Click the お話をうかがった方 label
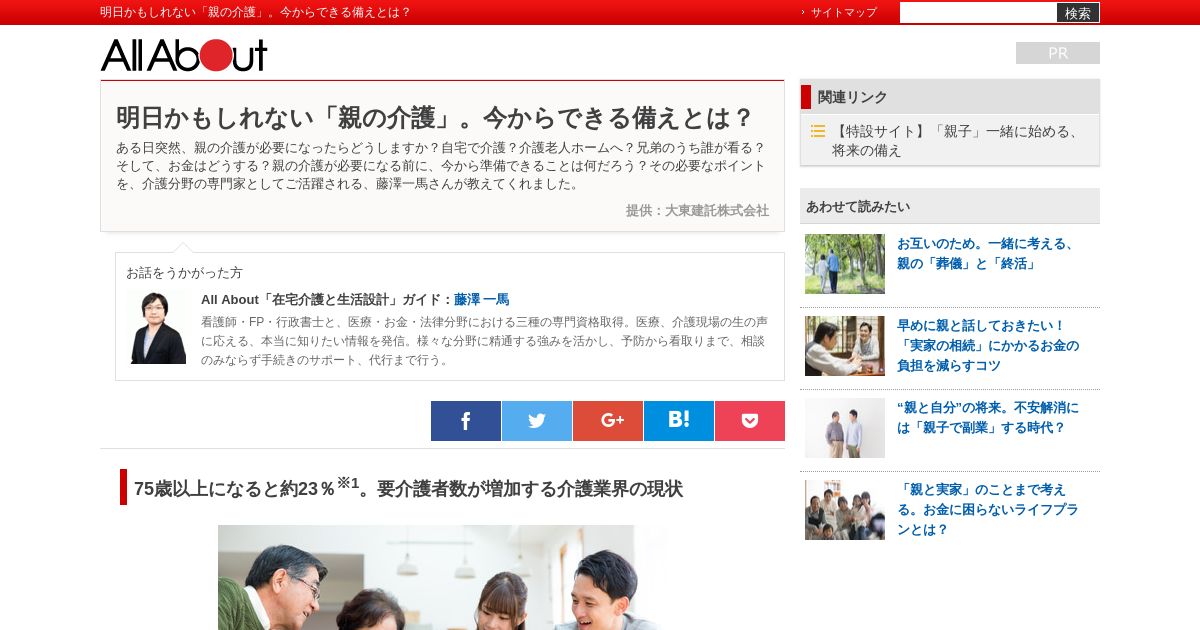1200x630 pixels. pos(184,272)
